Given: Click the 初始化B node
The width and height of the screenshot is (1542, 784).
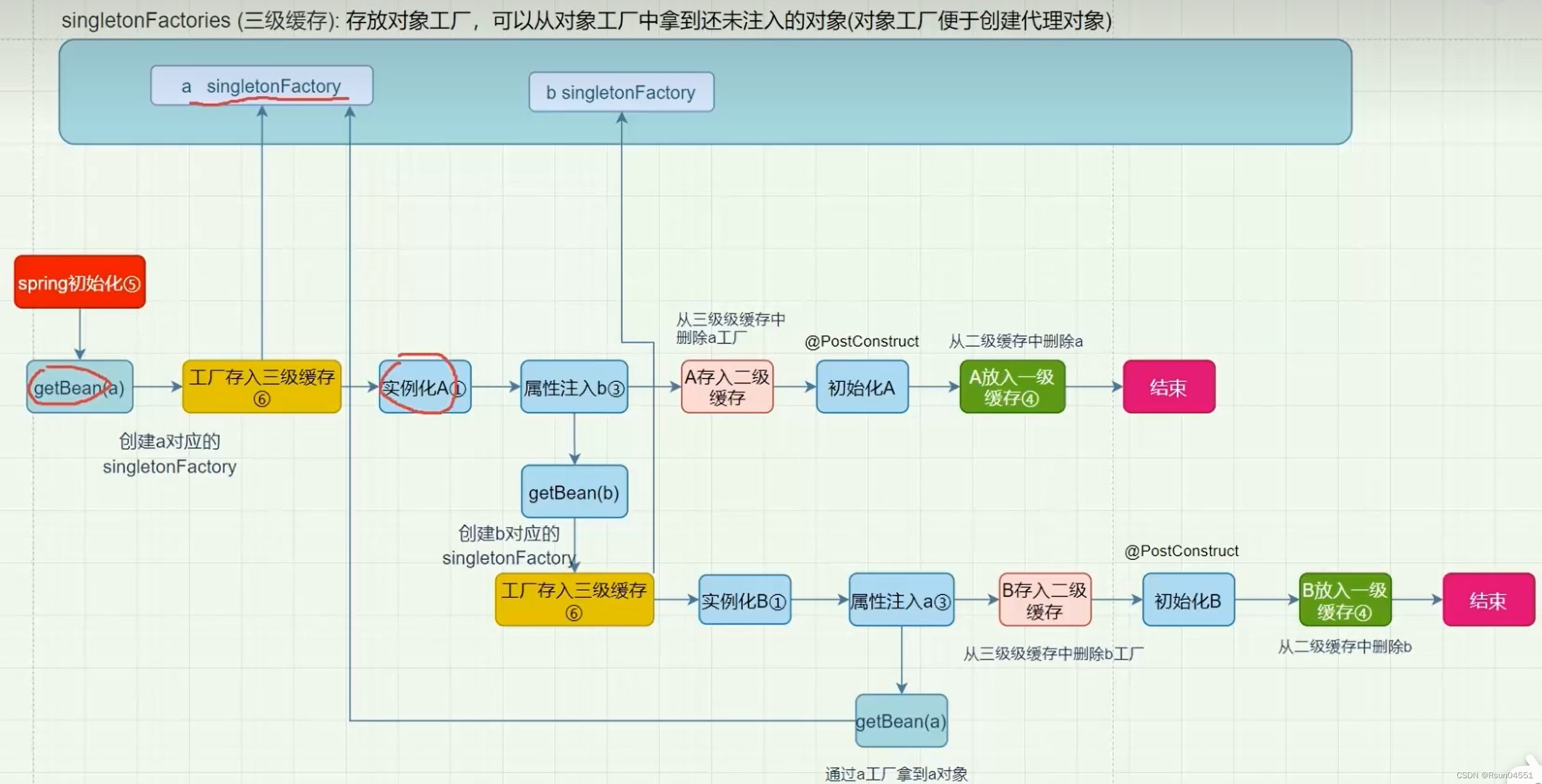Looking at the screenshot, I should (x=1188, y=600).
